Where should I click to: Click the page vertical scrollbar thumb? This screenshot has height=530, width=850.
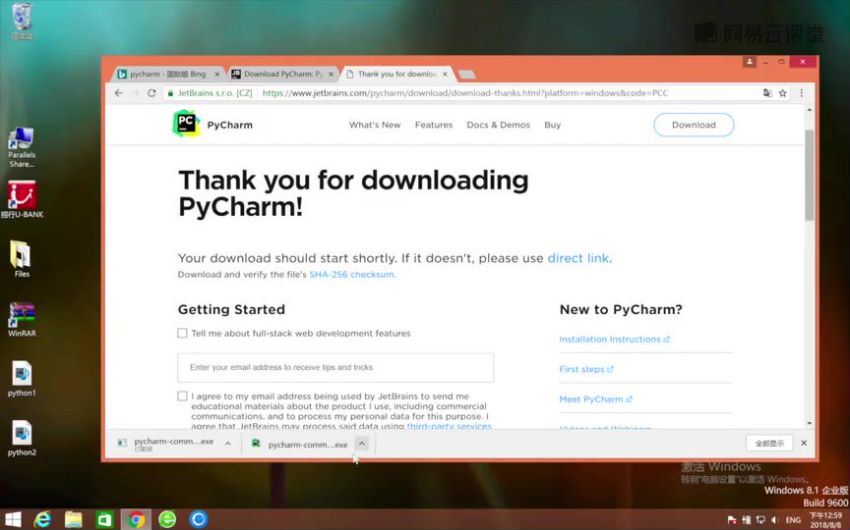809,175
